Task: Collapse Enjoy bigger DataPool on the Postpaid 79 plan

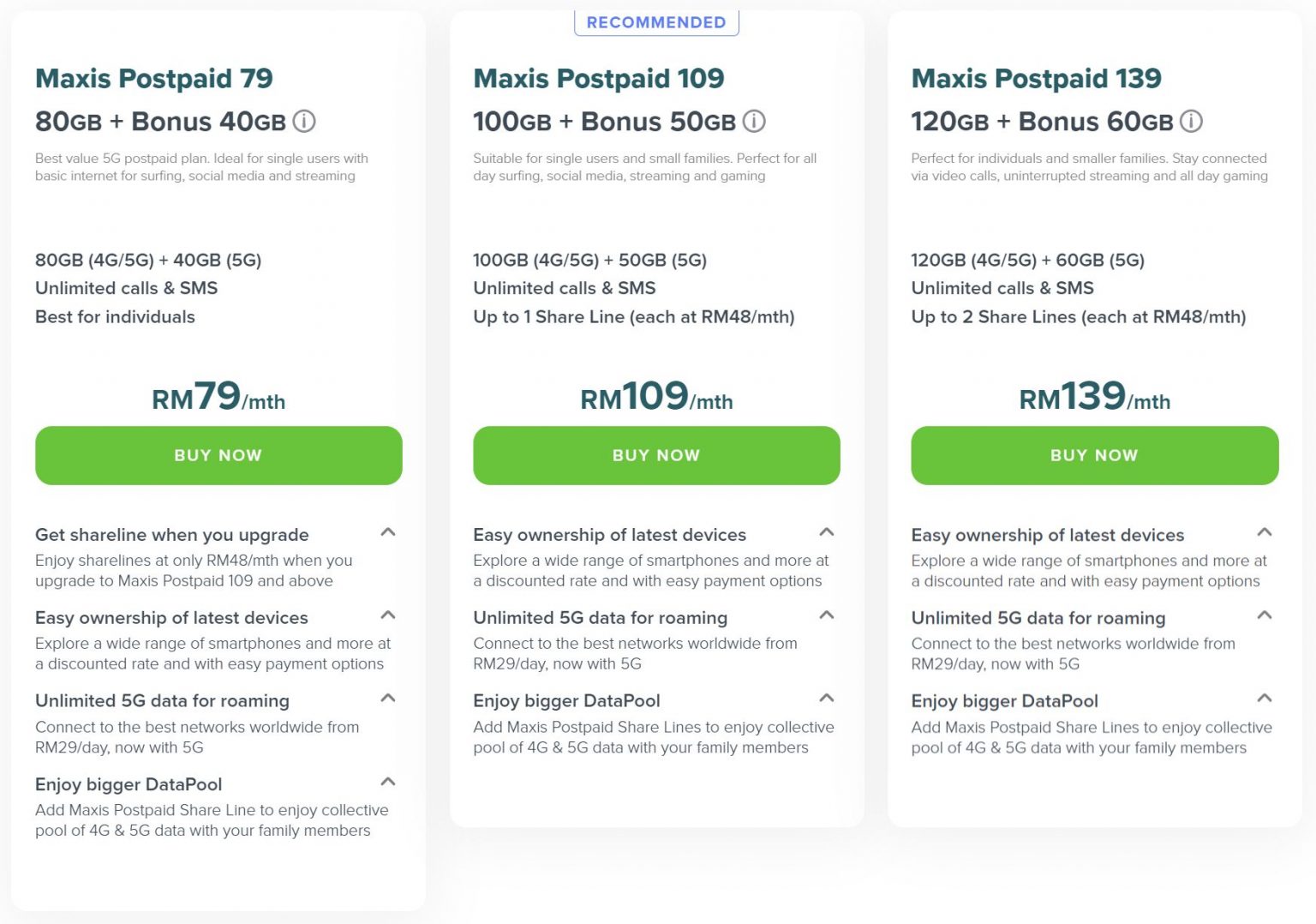Action: coord(387,781)
